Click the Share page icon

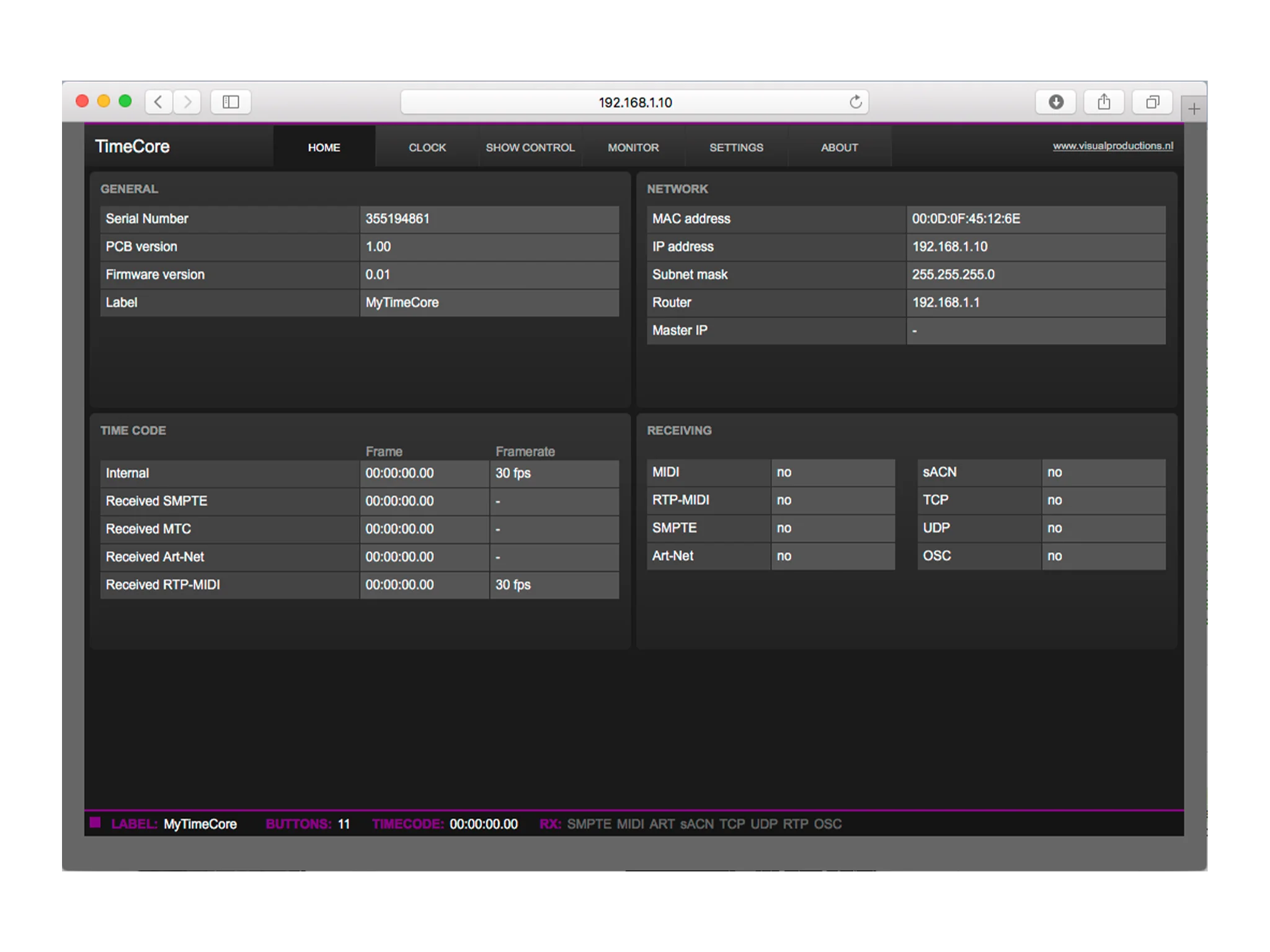[1104, 102]
